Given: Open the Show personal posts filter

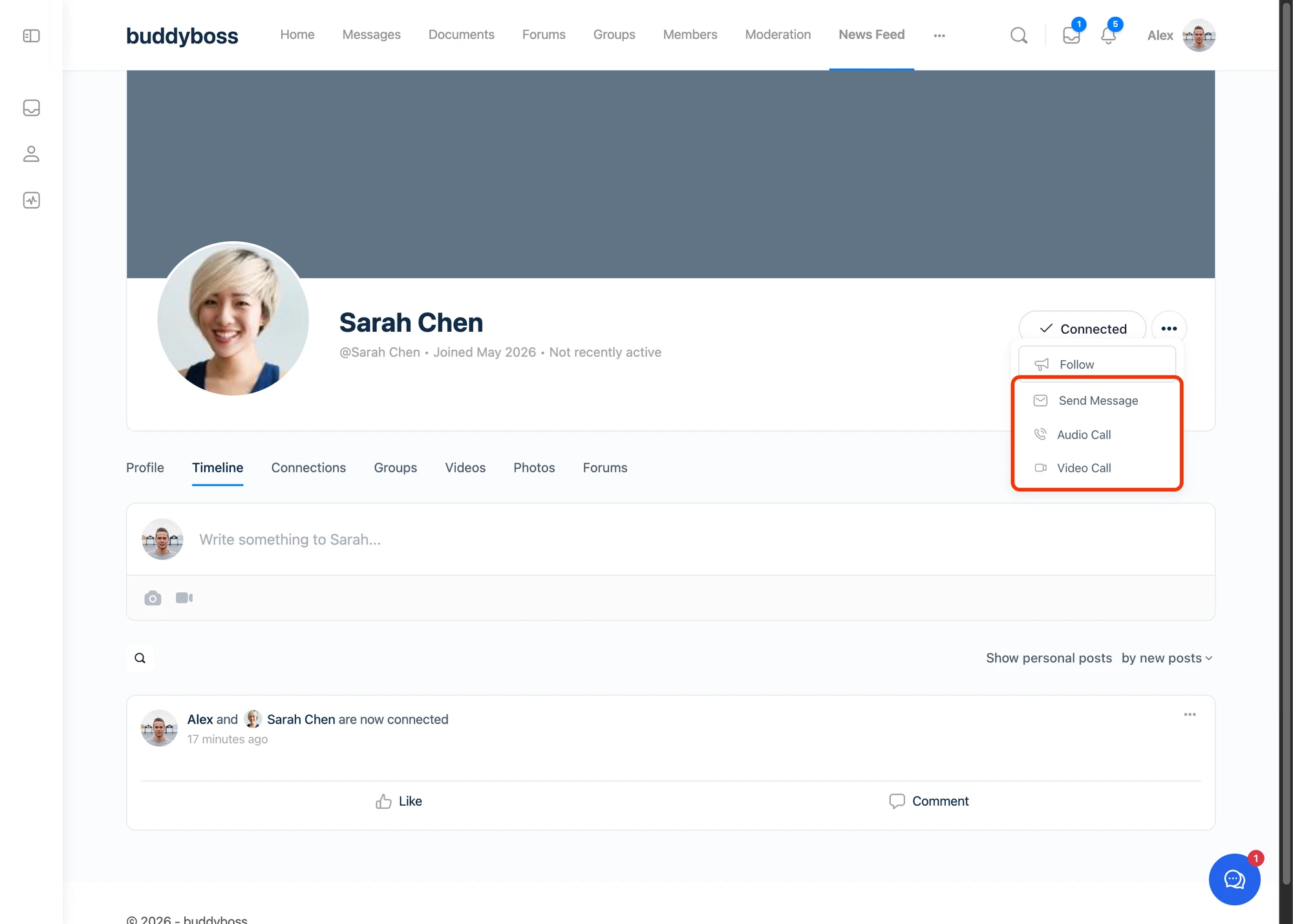Looking at the screenshot, I should tap(1049, 658).
